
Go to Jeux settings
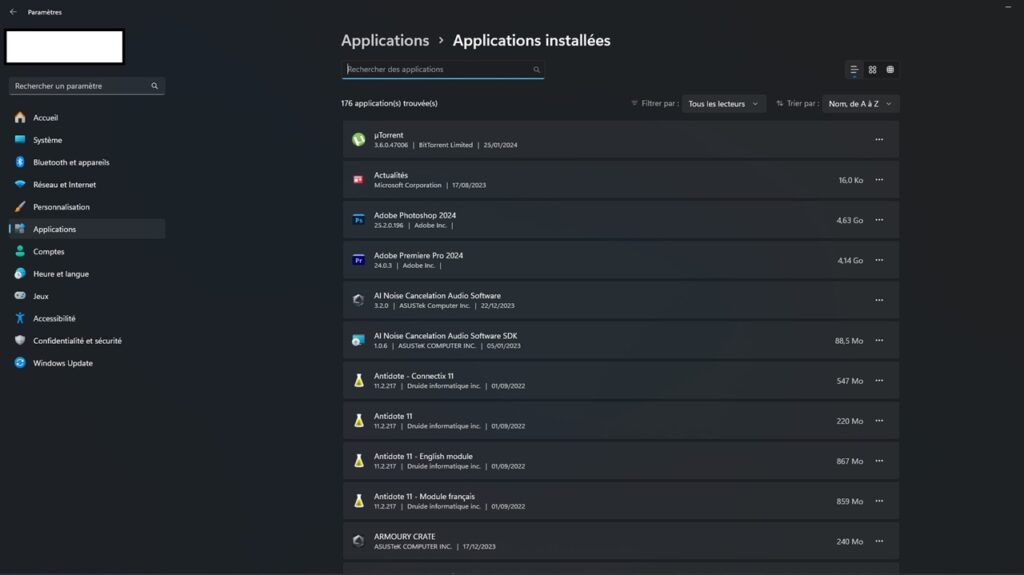pos(87,296)
